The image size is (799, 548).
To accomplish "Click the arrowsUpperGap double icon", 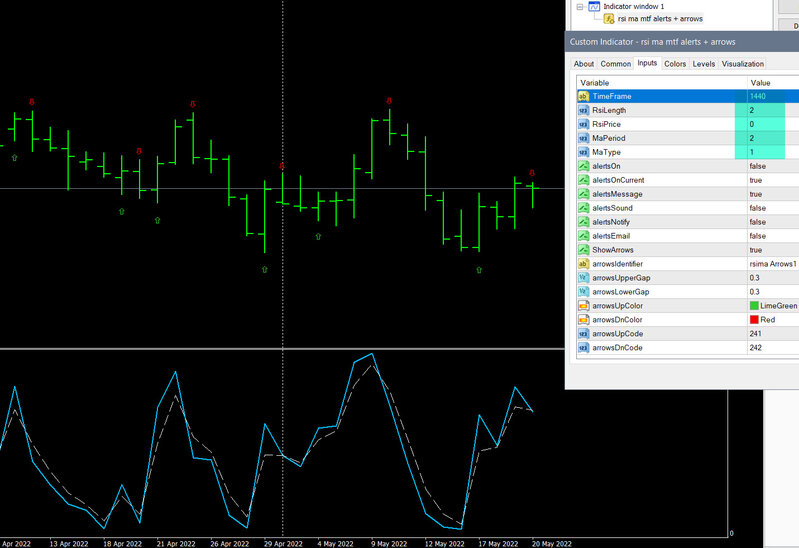I will (x=583, y=278).
